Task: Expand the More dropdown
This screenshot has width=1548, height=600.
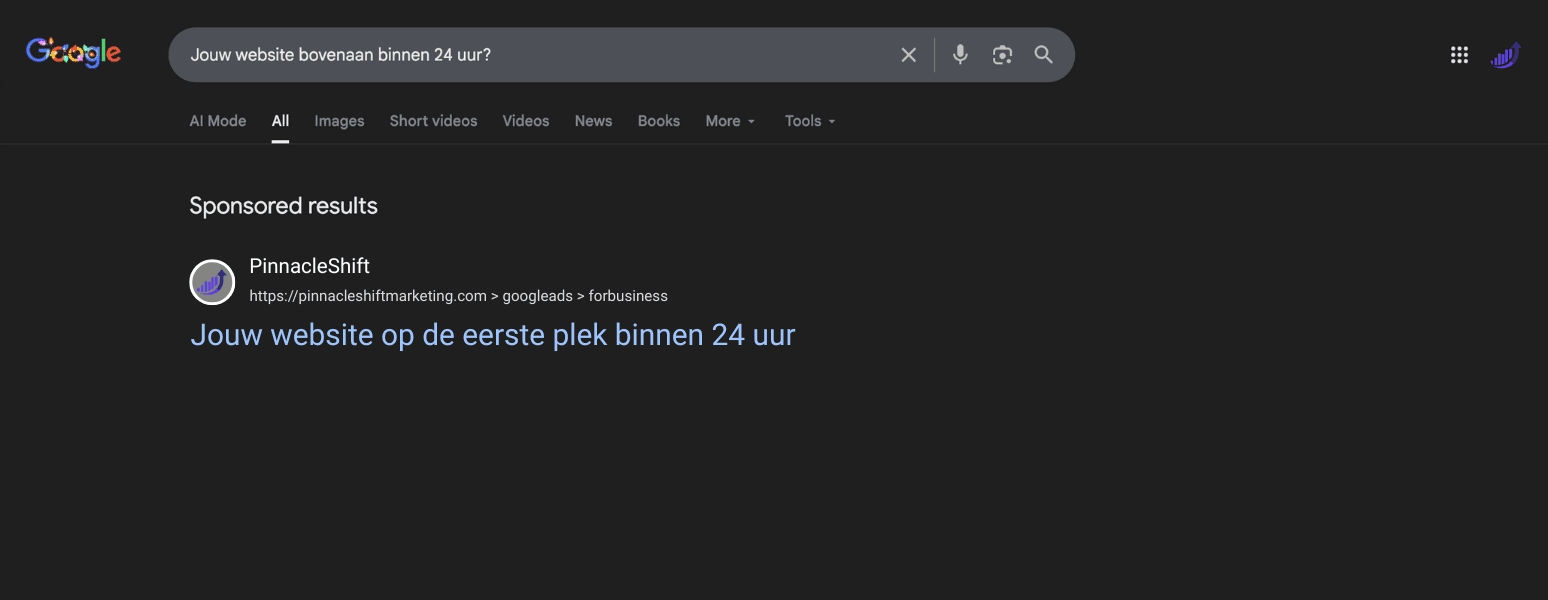Action: (730, 121)
